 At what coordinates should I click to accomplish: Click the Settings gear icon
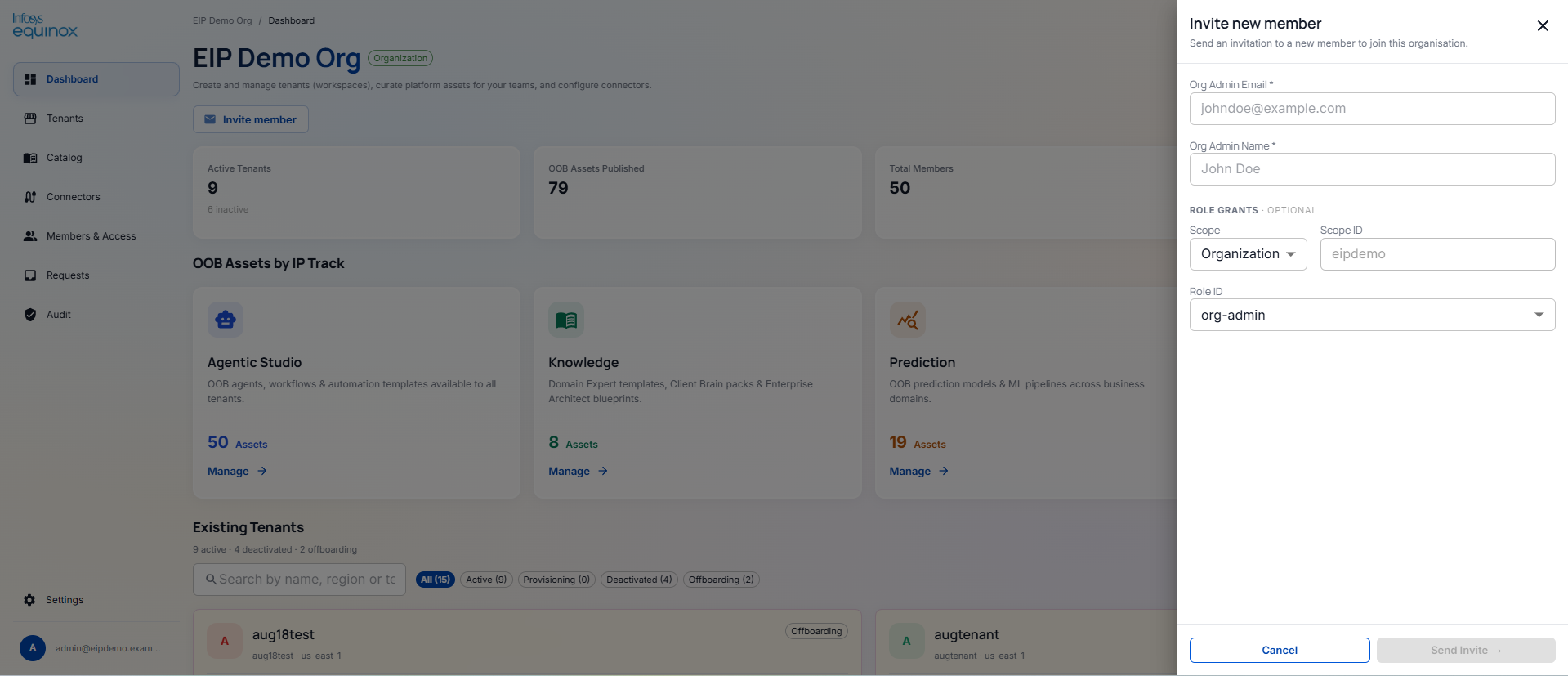pos(29,600)
